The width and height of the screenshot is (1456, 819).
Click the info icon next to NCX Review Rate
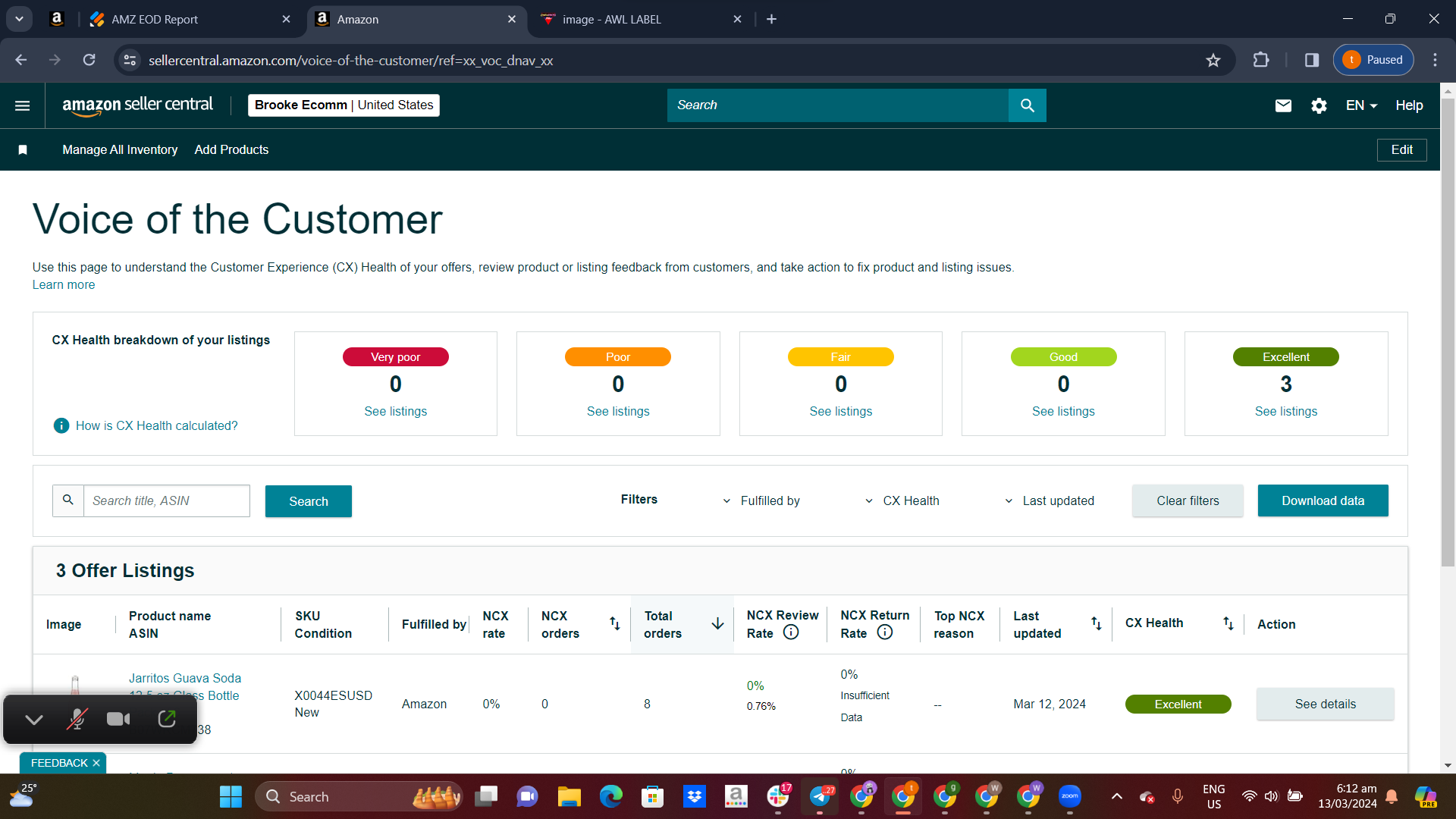(791, 632)
